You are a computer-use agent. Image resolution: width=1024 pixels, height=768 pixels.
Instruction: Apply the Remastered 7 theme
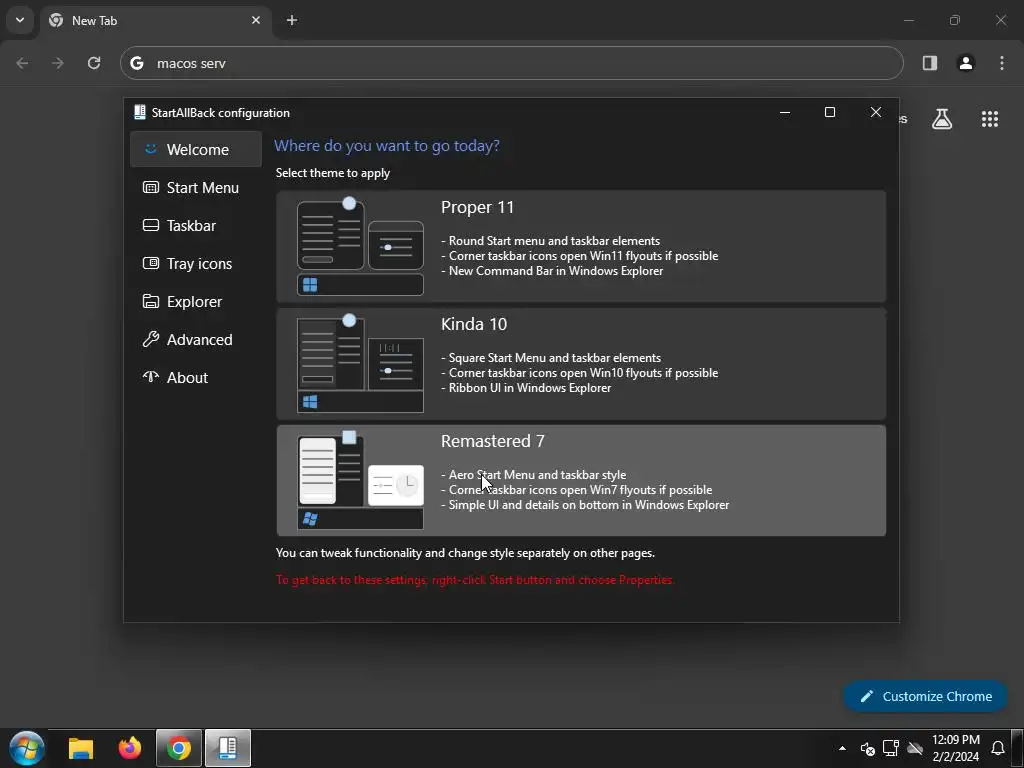point(581,481)
